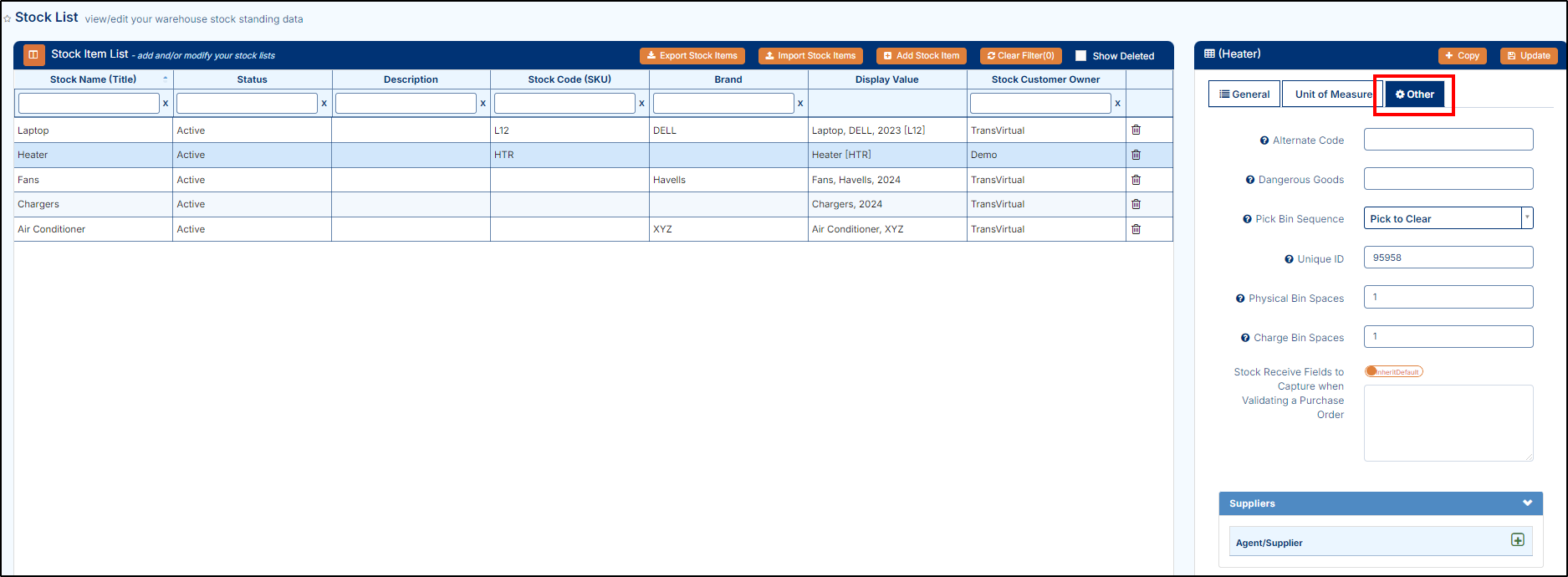Viewport: 1568px width, 577px height.
Task: Click help icon beside Dangerous Goods
Action: point(1250,180)
